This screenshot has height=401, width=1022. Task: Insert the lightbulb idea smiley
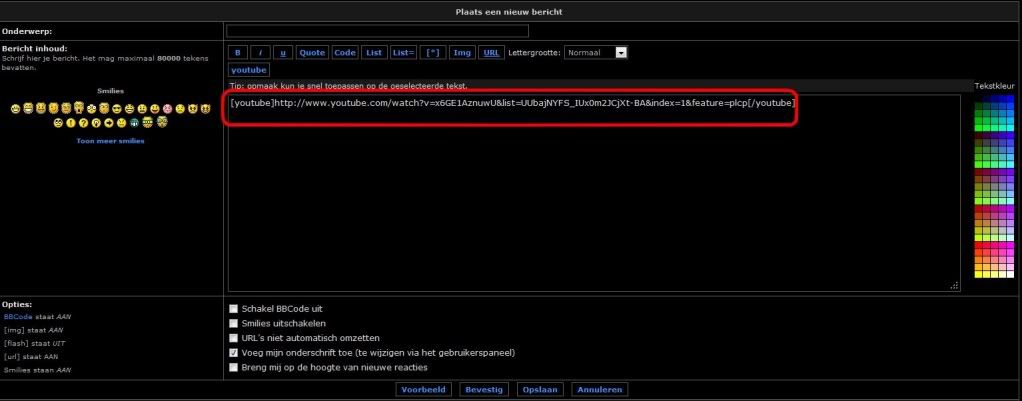coord(96,123)
